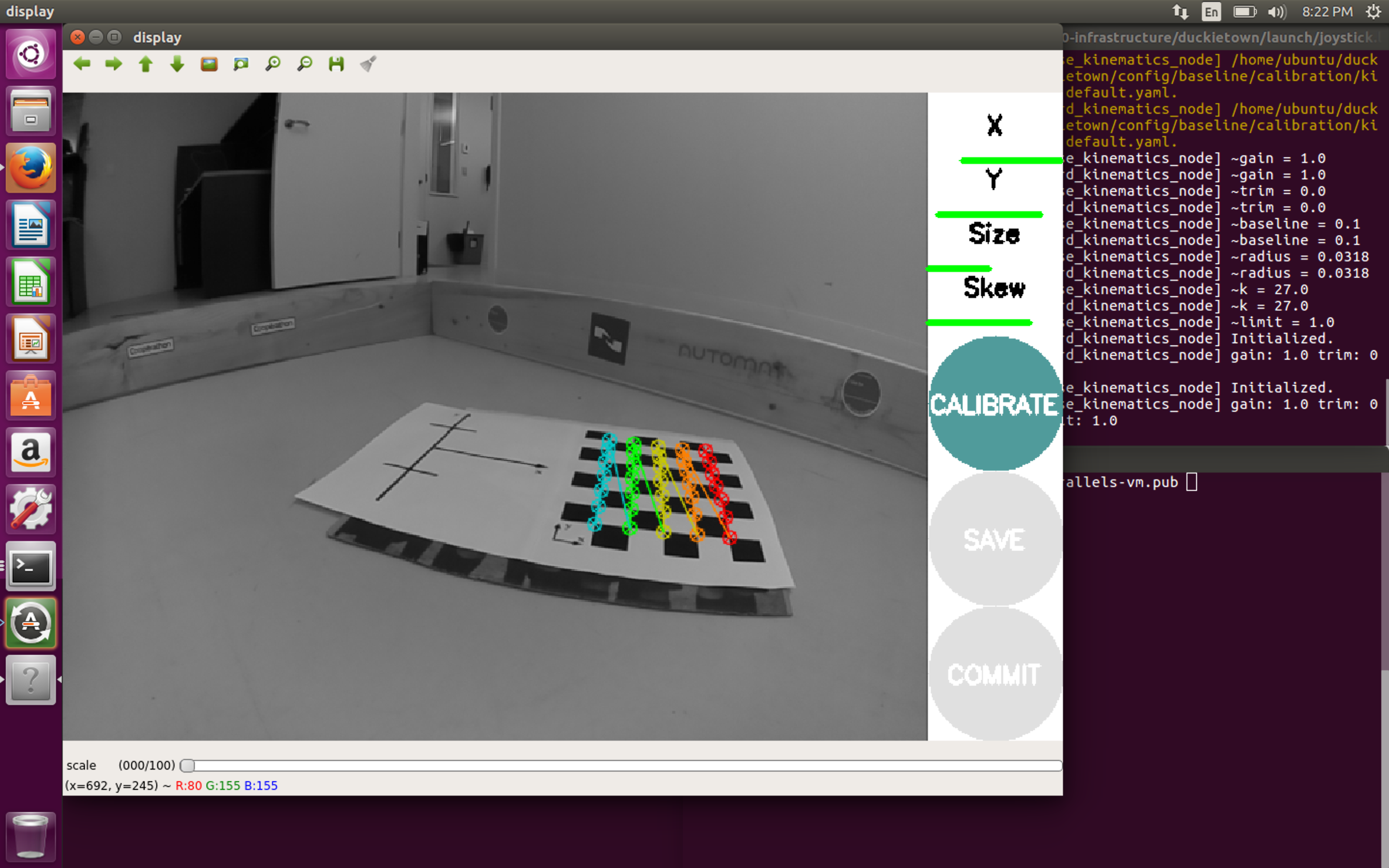
Task: Open the sound volume indicator menu
Action: pyautogui.click(x=1277, y=12)
